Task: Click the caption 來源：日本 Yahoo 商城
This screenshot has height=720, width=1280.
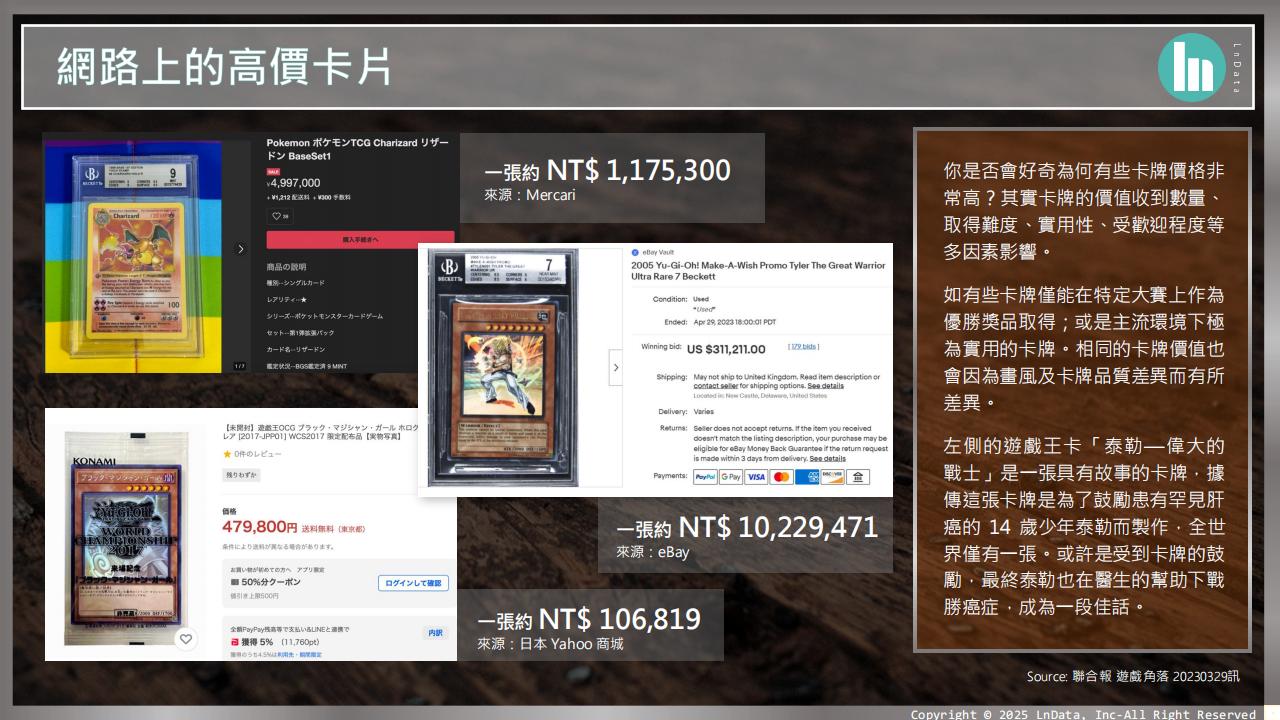Action: point(550,644)
